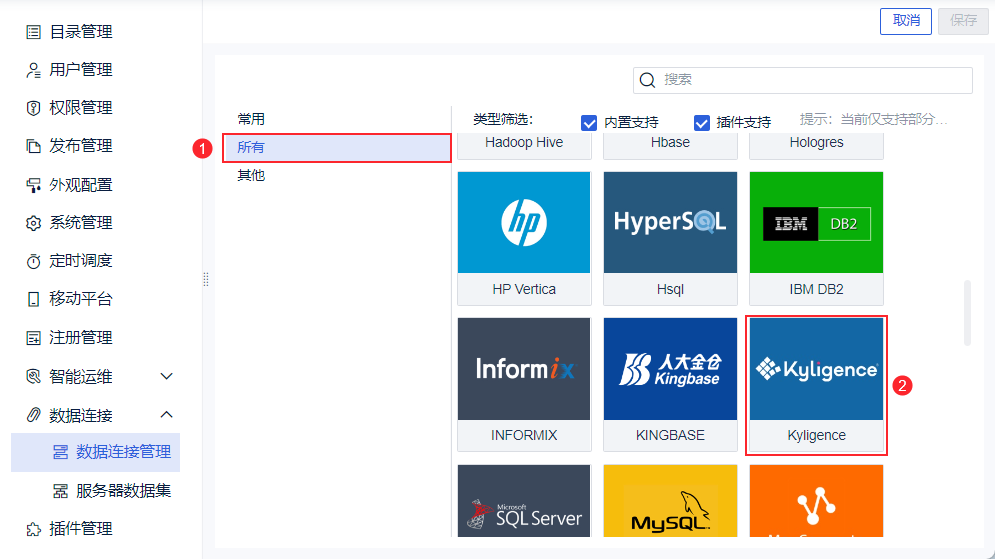Select the Informix database logo
The width and height of the screenshot is (995, 559).
click(x=524, y=369)
